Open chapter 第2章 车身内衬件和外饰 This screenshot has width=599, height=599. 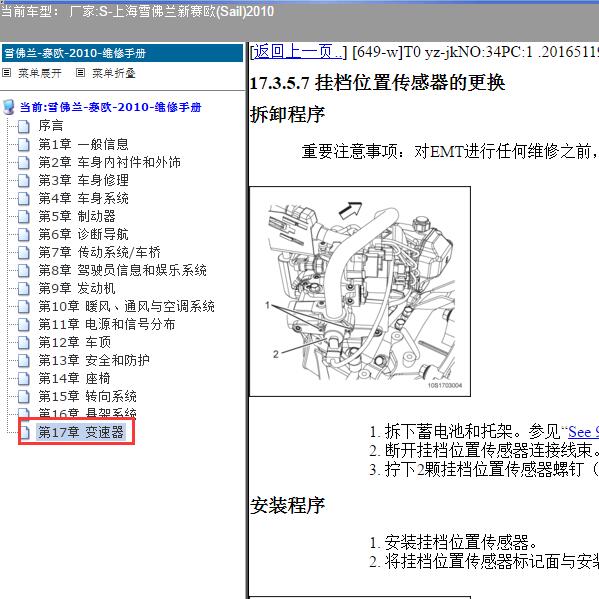click(x=109, y=162)
